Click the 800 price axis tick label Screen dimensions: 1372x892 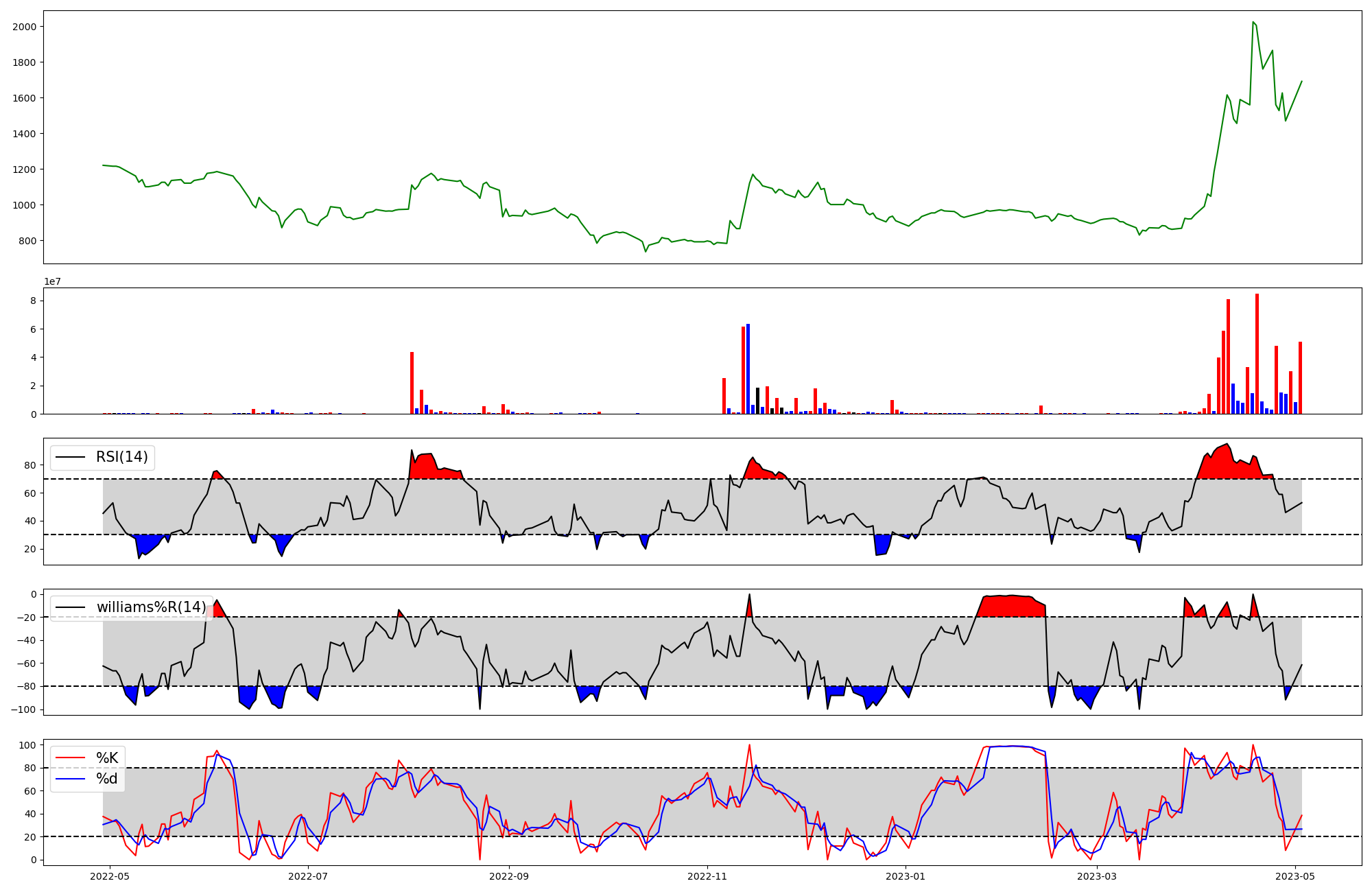27,241
